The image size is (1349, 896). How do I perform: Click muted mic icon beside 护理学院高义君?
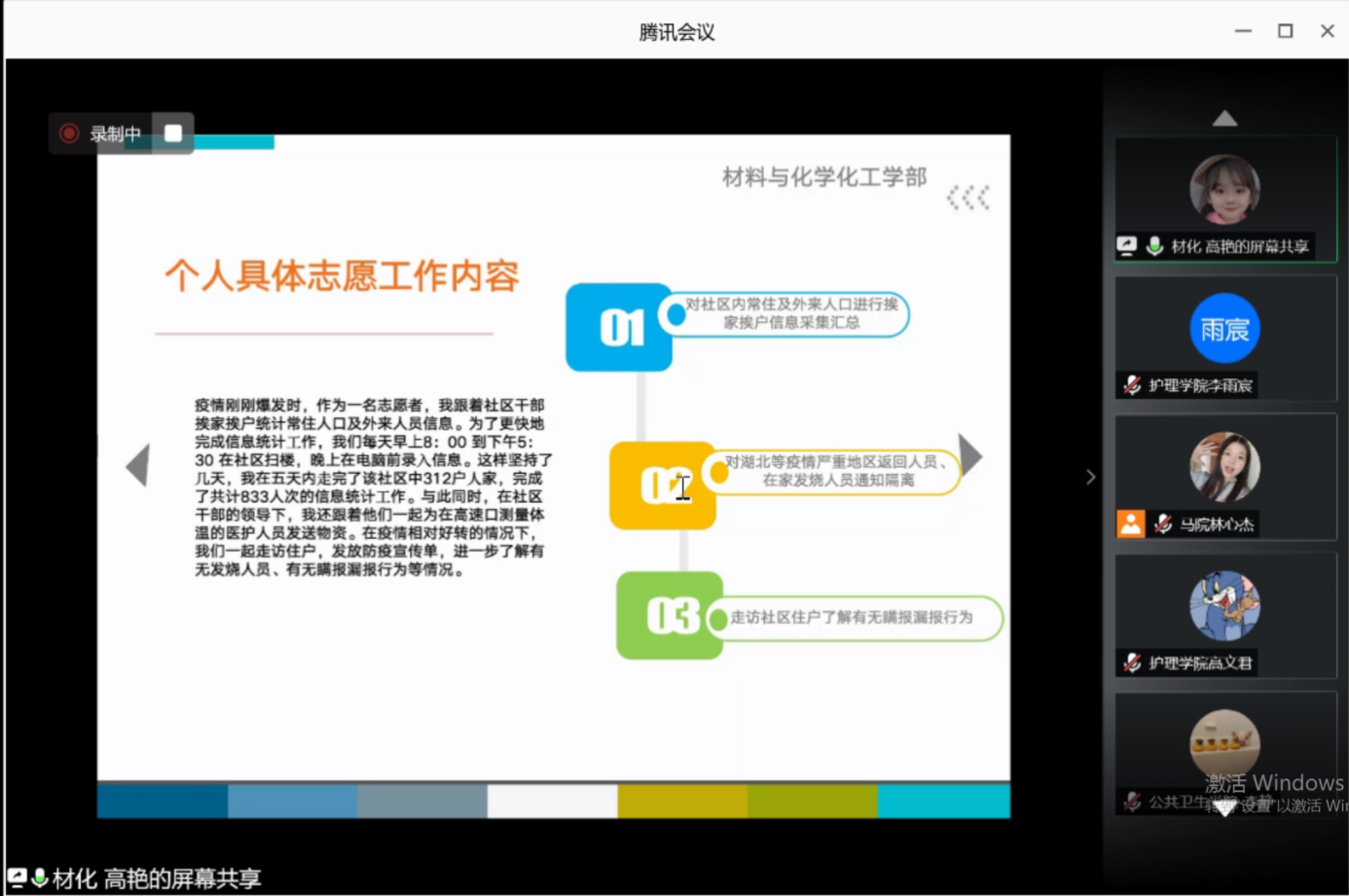tap(1132, 663)
